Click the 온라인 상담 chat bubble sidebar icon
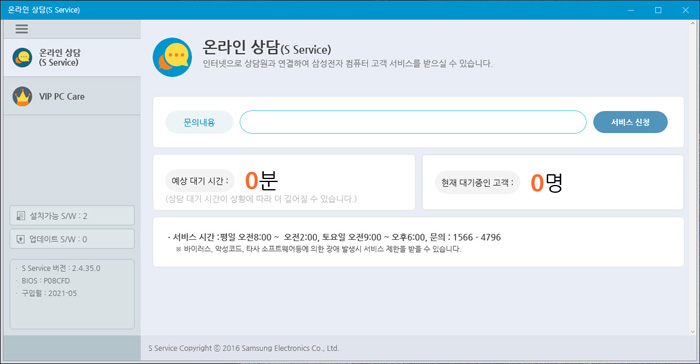700x364 pixels. (22, 58)
